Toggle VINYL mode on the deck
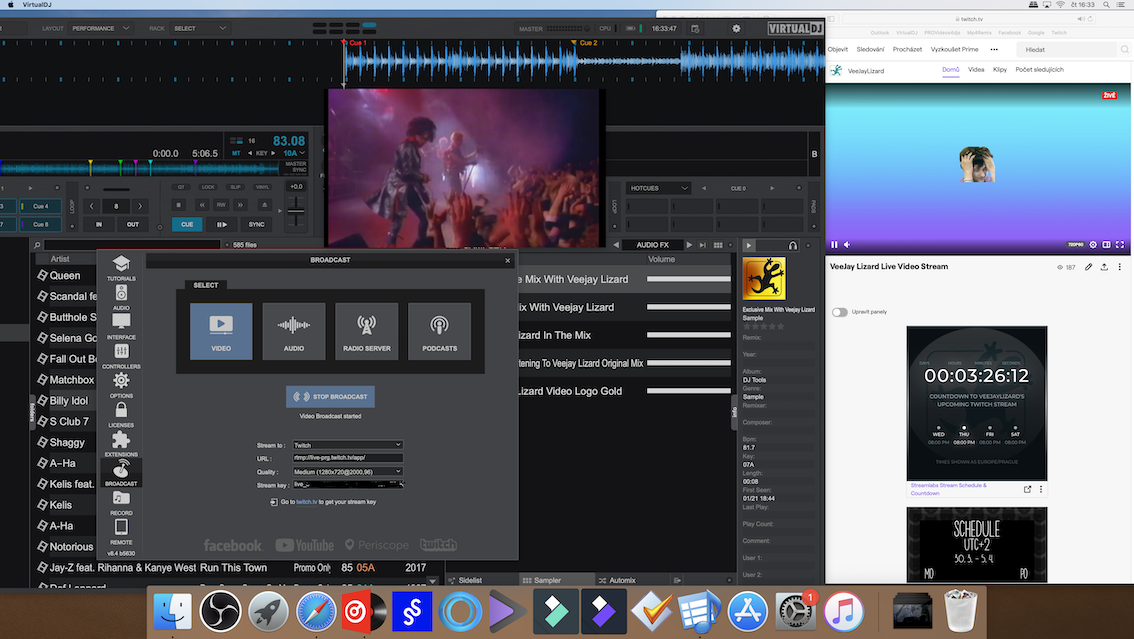The width and height of the screenshot is (1134, 639). tap(262, 187)
